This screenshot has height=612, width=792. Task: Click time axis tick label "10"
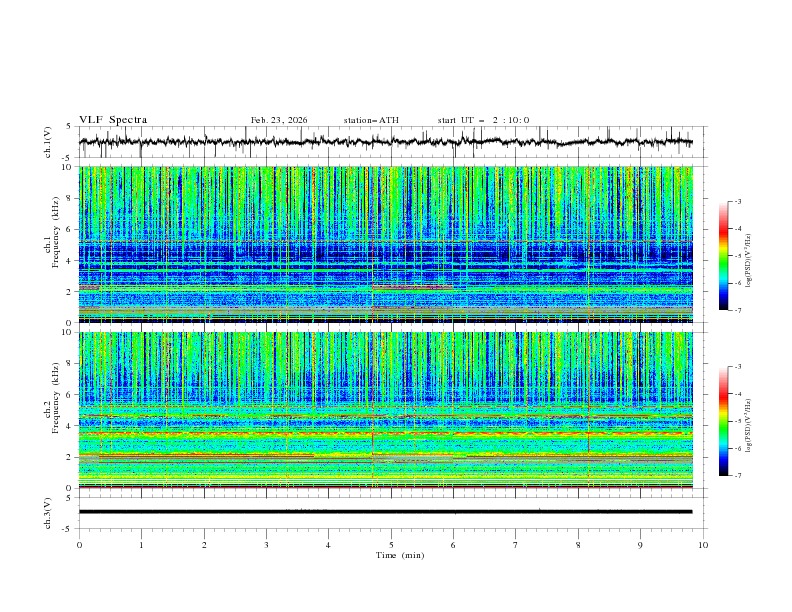[703, 545]
